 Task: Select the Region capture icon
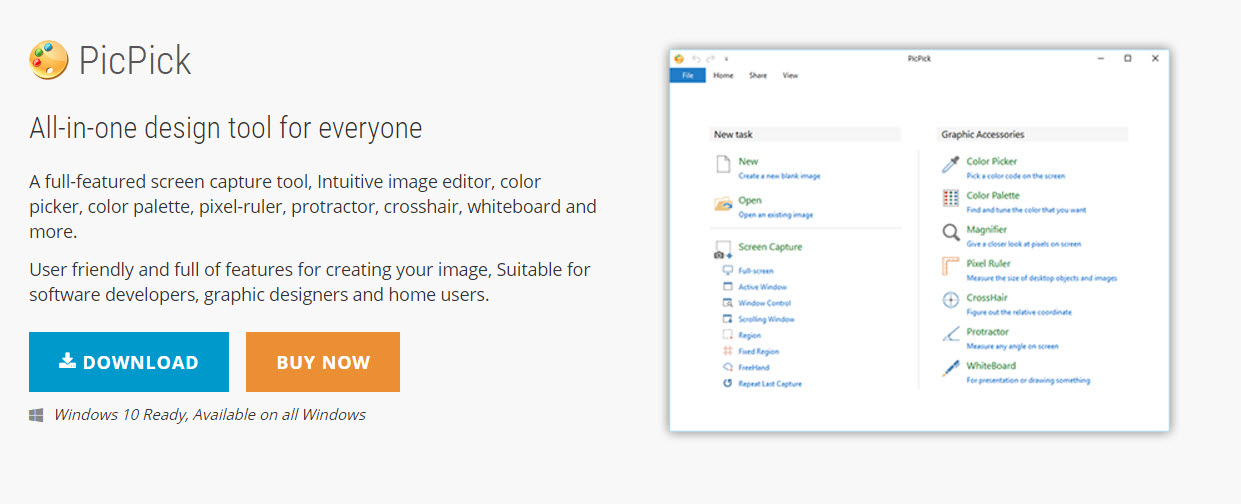pos(728,335)
